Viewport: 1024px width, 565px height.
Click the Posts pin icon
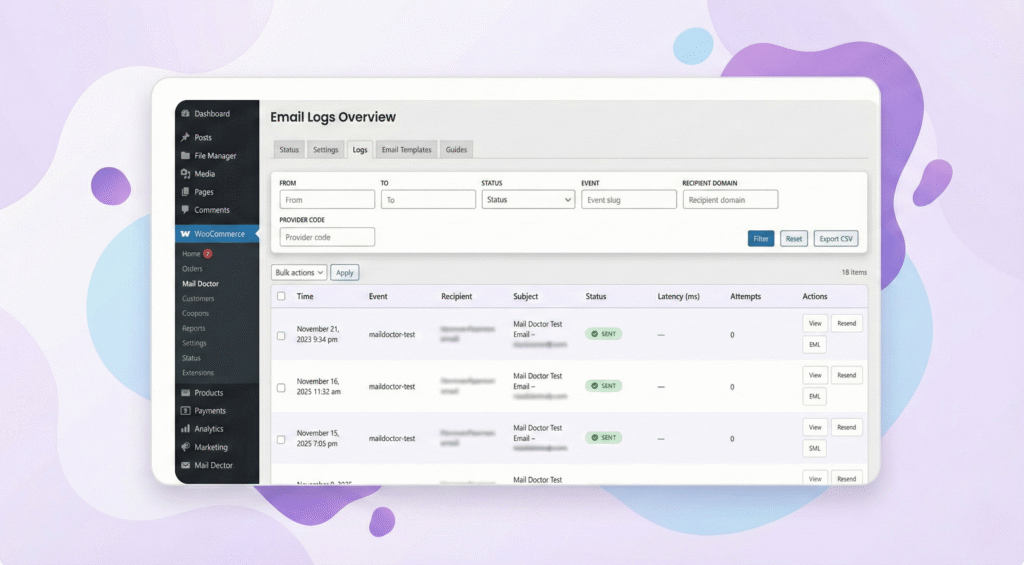185,138
